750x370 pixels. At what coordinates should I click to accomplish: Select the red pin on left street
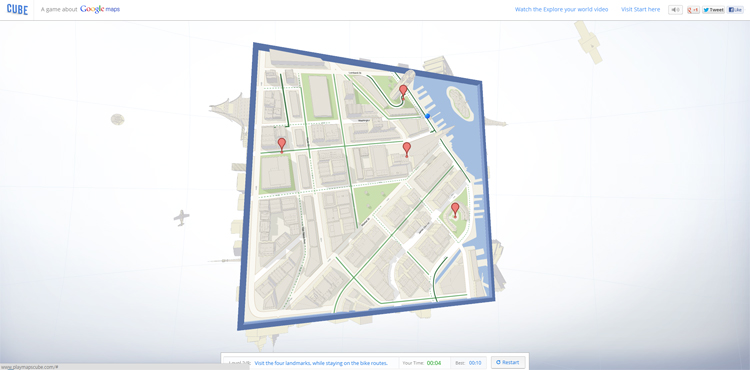(282, 145)
